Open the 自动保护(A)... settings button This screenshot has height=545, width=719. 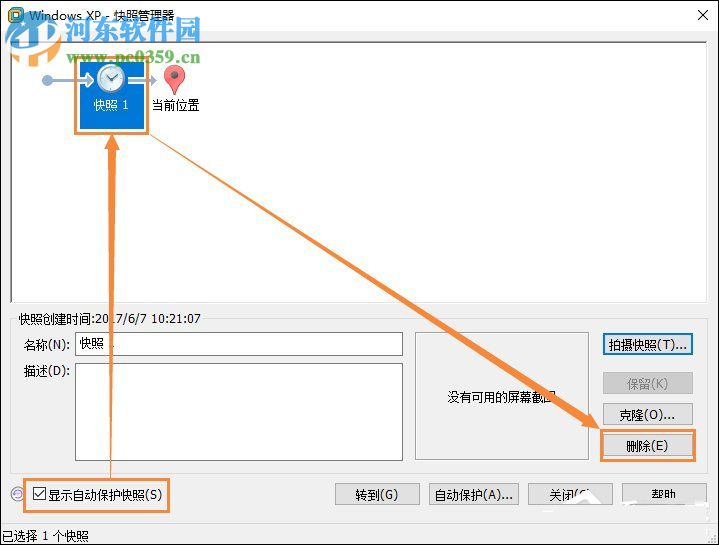[474, 495]
